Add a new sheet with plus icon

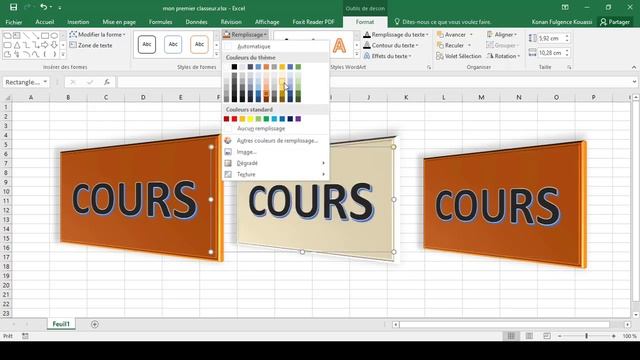(x=95, y=324)
